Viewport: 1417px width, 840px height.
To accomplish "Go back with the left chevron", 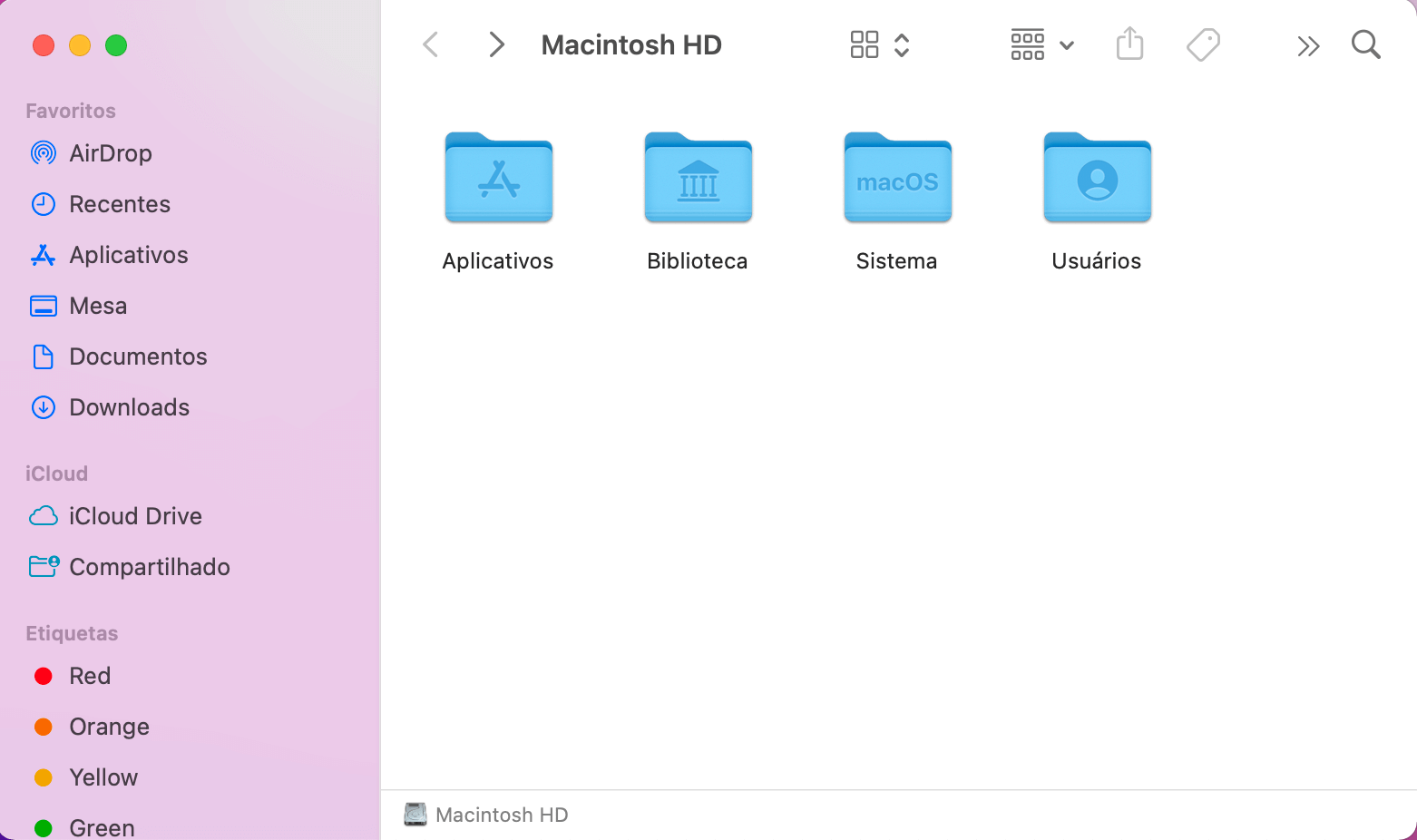I will 431,44.
